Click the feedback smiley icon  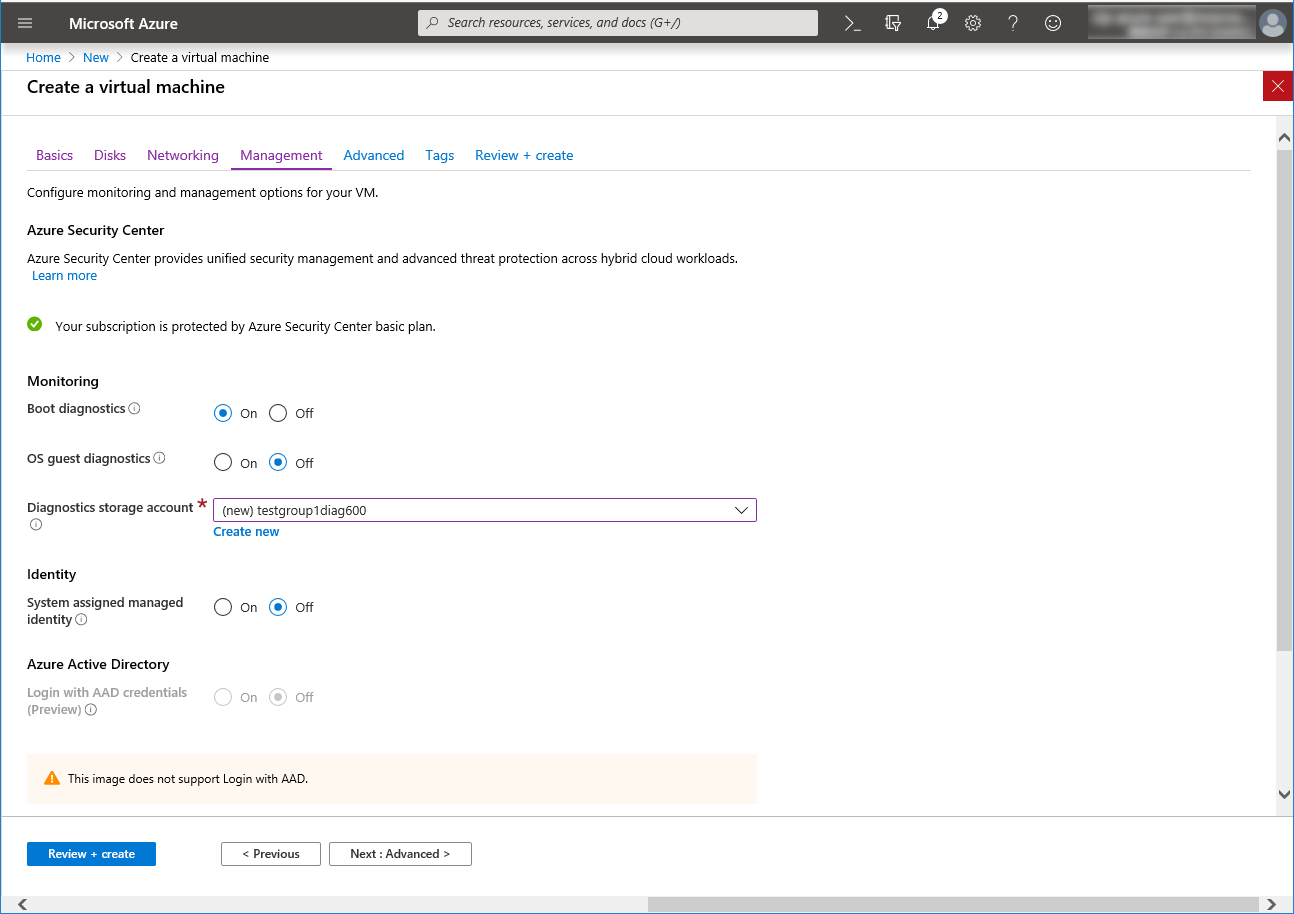[1053, 23]
